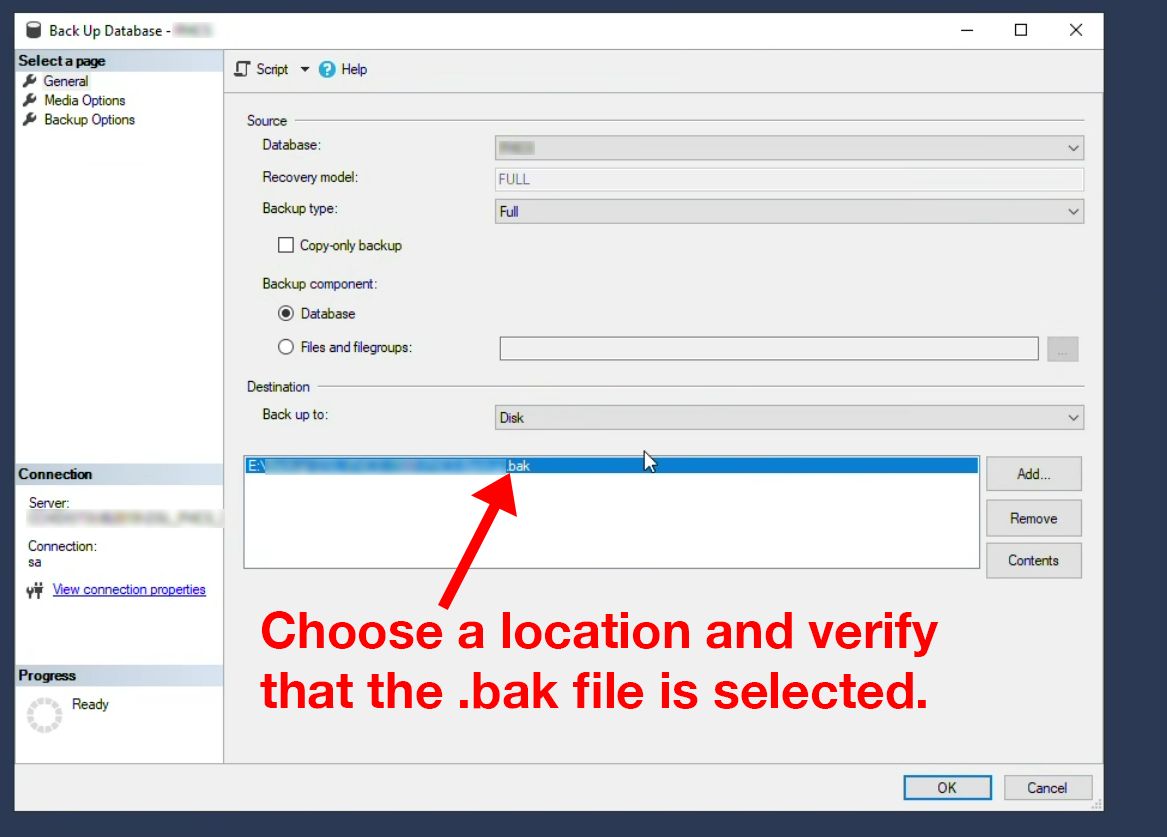Click the General page wrench icon

coord(30,81)
